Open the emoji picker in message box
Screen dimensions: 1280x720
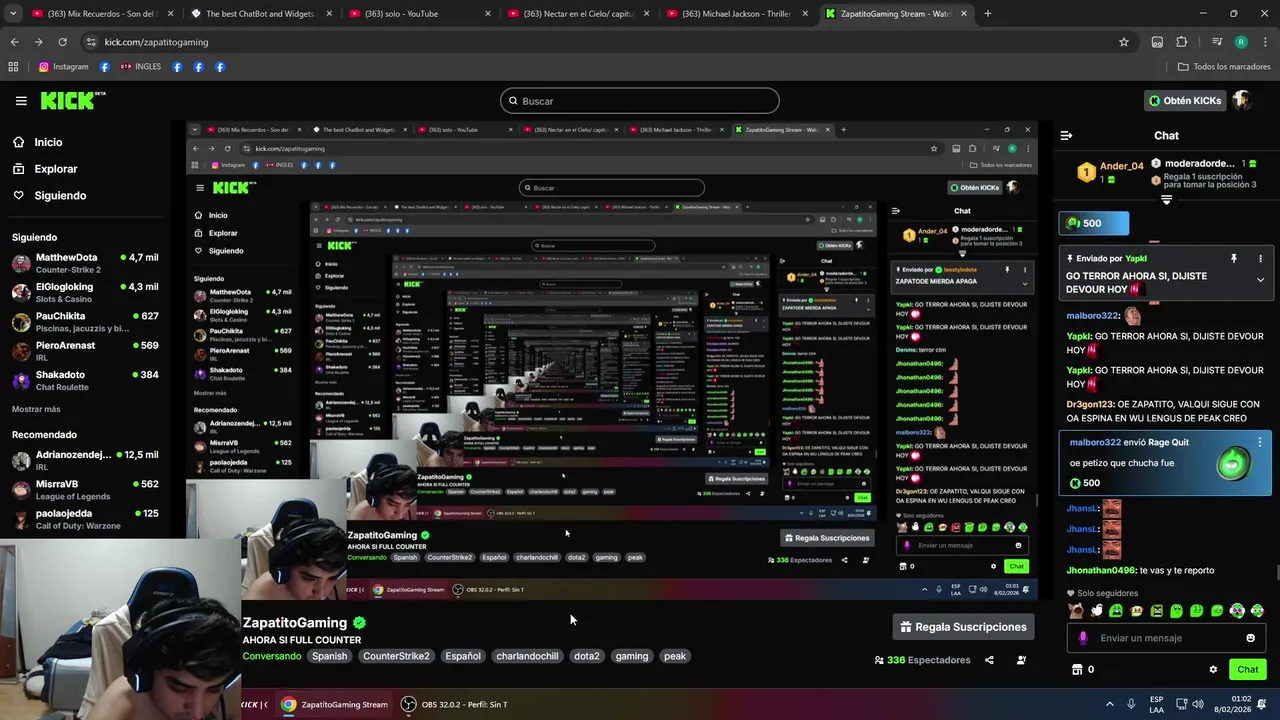click(x=1250, y=638)
